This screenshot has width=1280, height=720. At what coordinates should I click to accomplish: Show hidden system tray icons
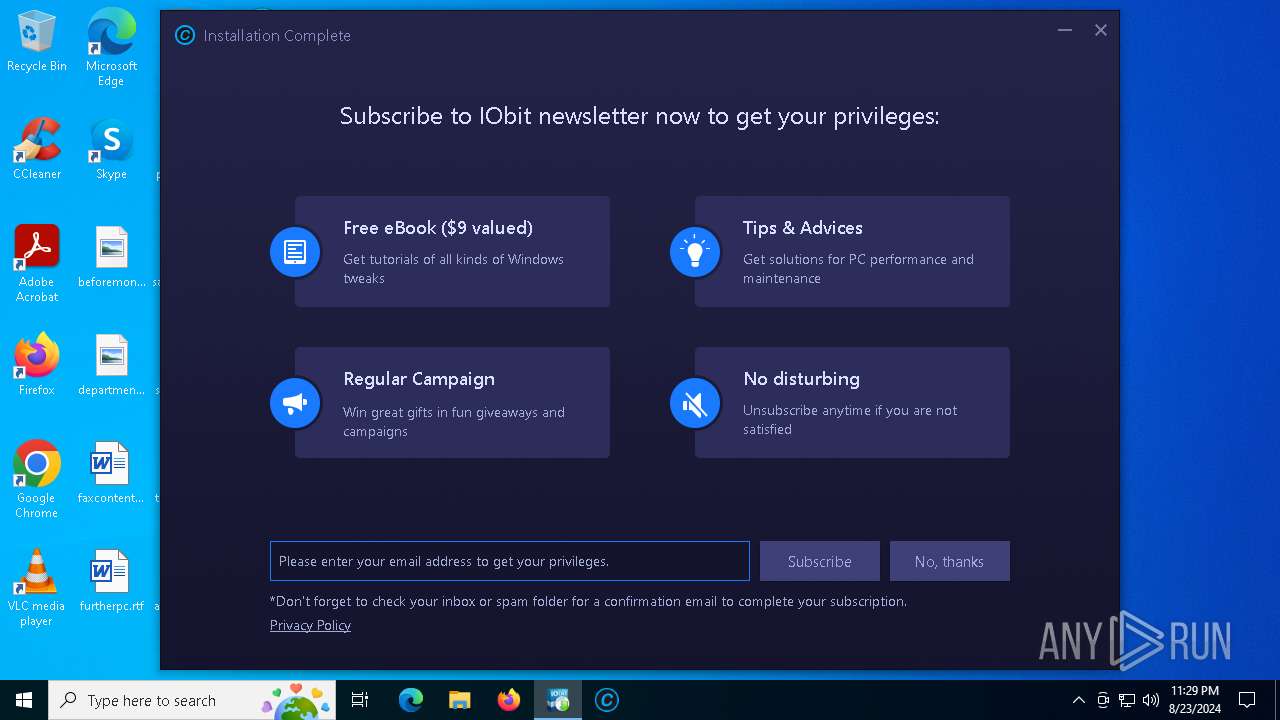coord(1078,700)
